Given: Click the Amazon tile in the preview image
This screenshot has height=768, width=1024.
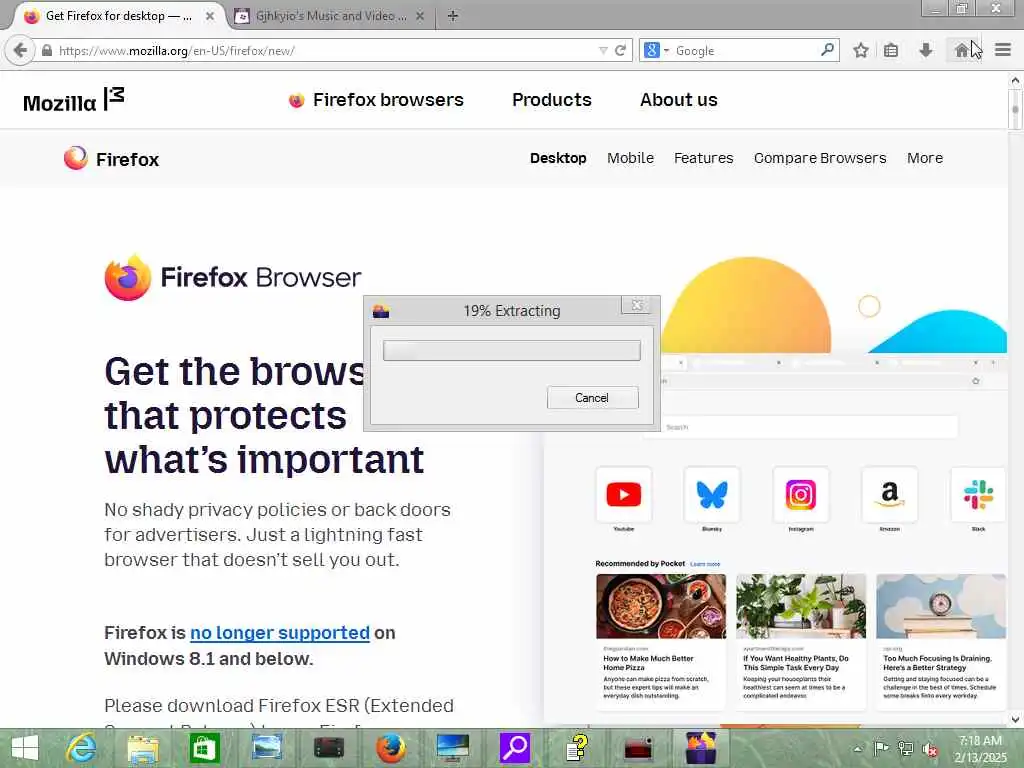Looking at the screenshot, I should point(889,494).
